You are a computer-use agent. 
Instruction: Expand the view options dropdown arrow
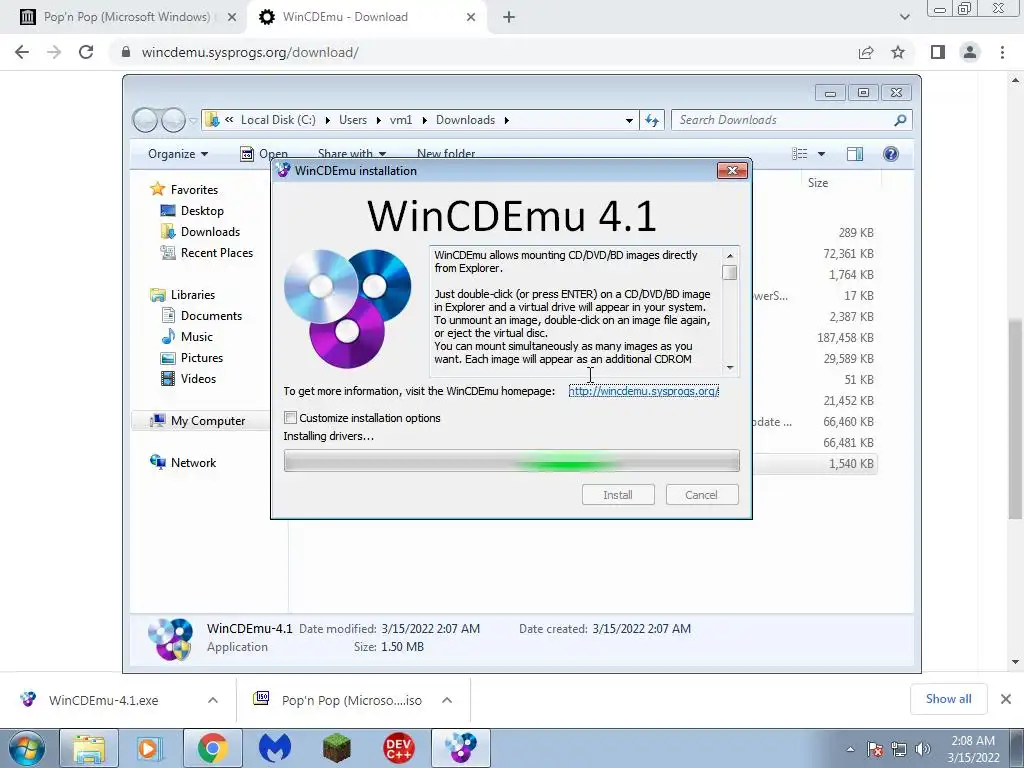(822, 154)
